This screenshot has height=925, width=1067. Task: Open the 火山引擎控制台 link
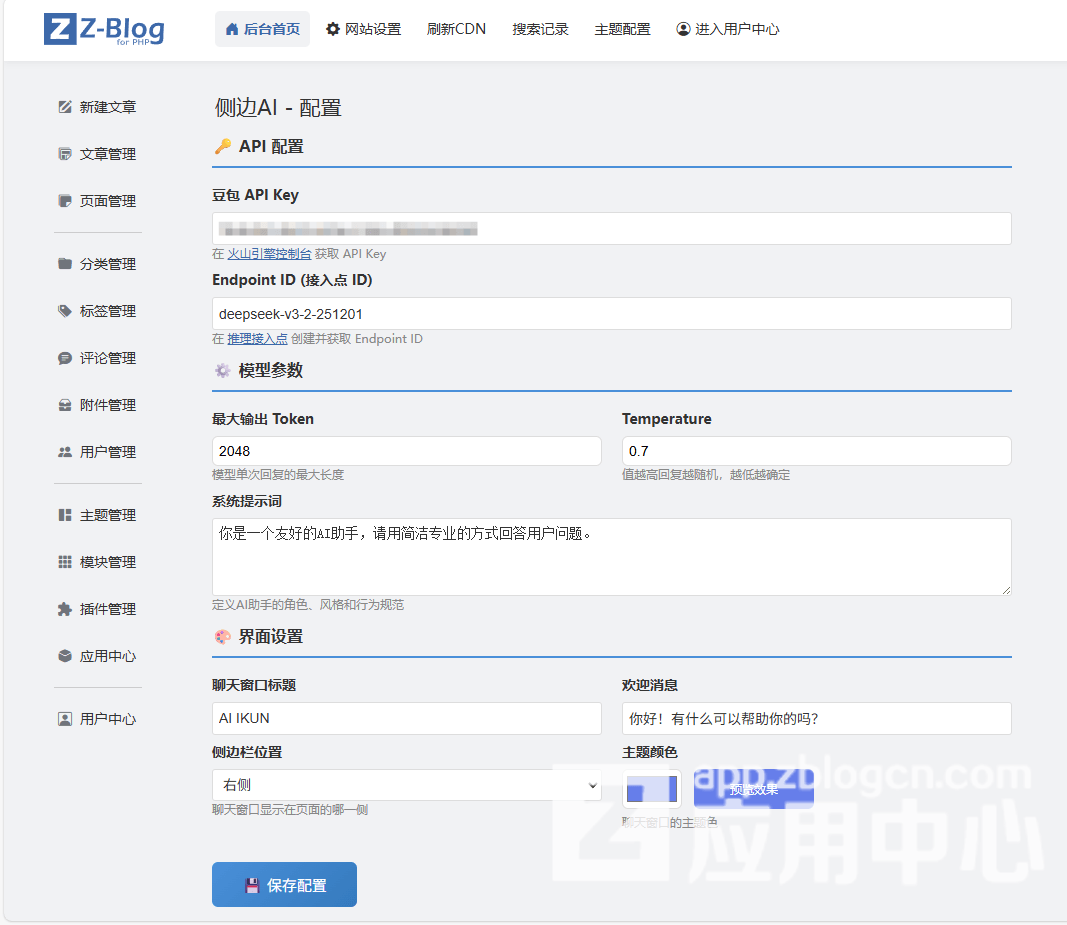[269, 254]
